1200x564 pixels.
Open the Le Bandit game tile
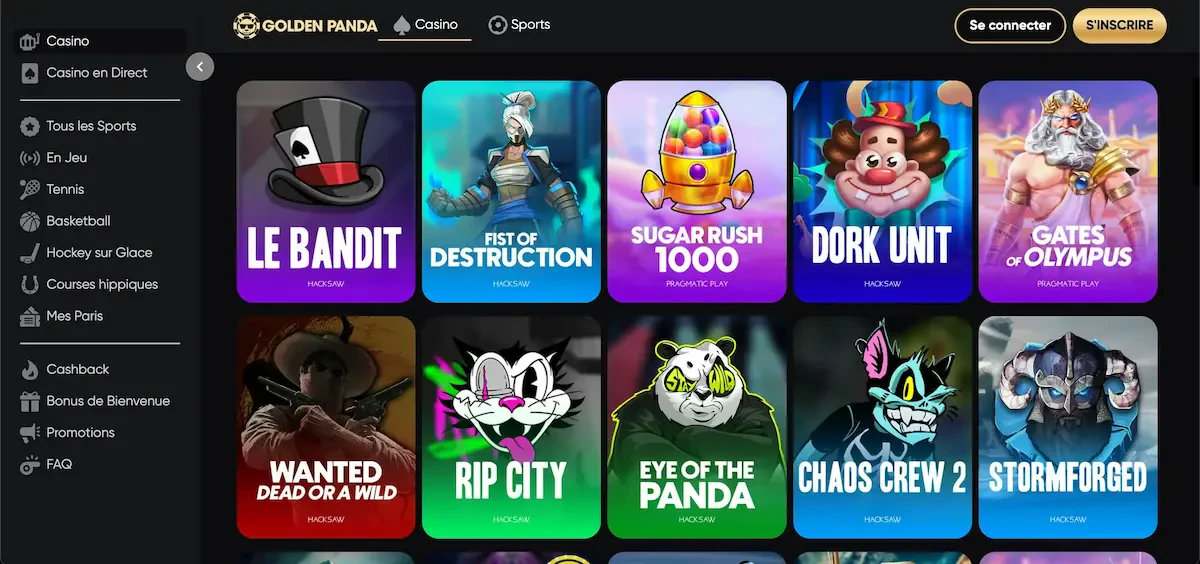pyautogui.click(x=326, y=192)
